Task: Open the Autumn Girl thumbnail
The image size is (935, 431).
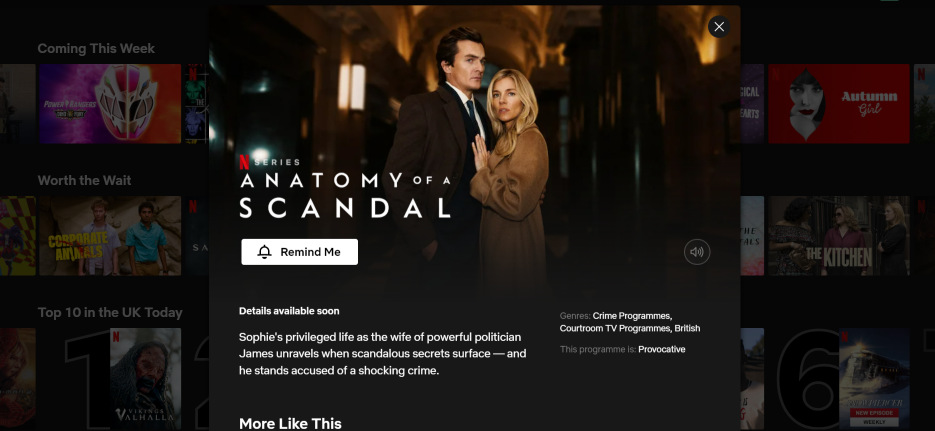Action: click(838, 104)
